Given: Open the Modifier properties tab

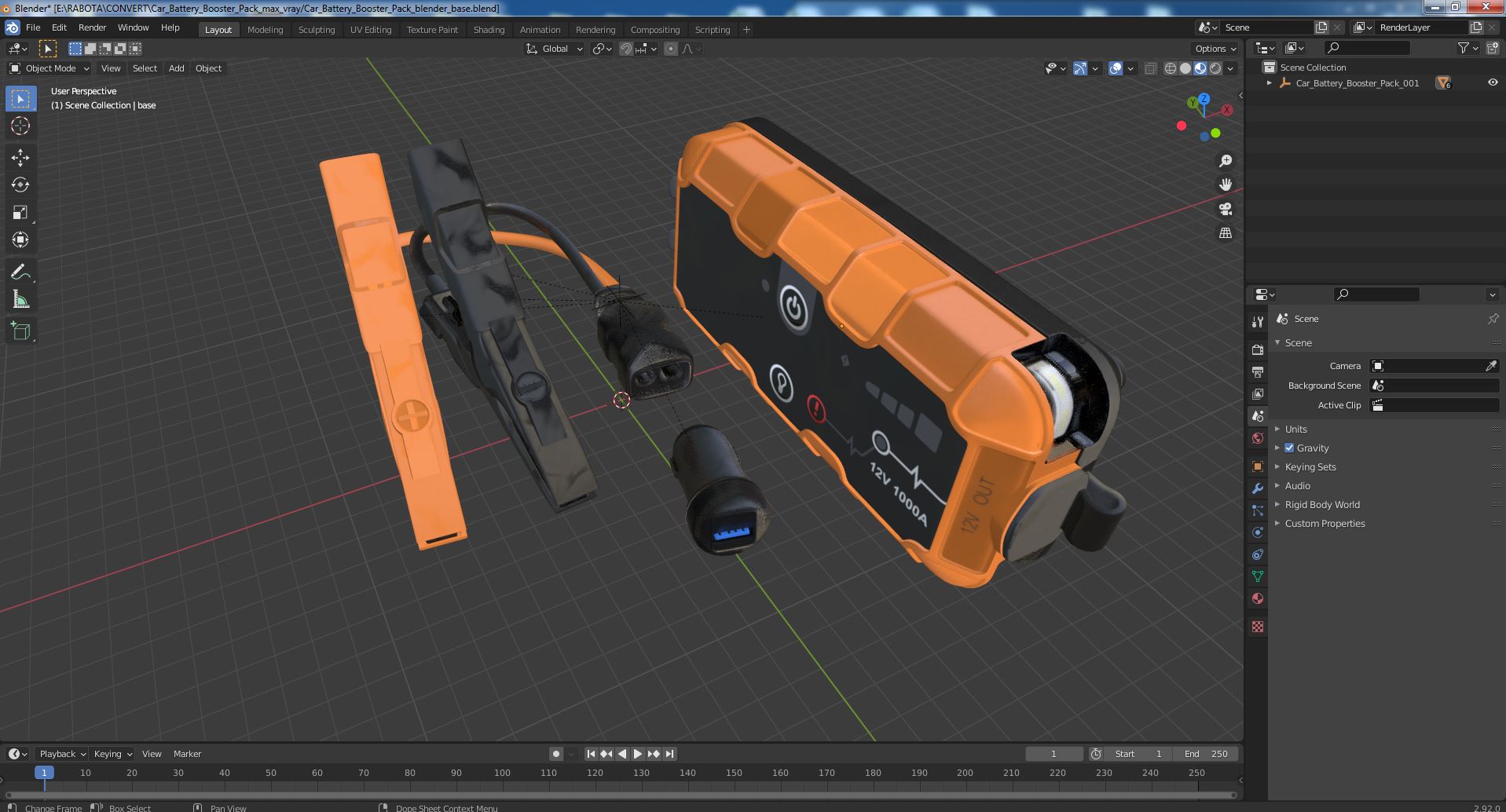Looking at the screenshot, I should point(1258,488).
